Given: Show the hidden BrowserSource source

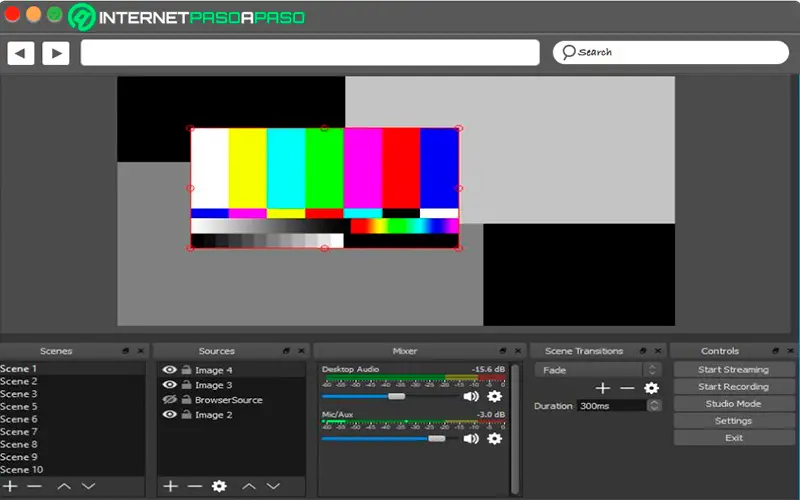Looking at the screenshot, I should tap(169, 399).
